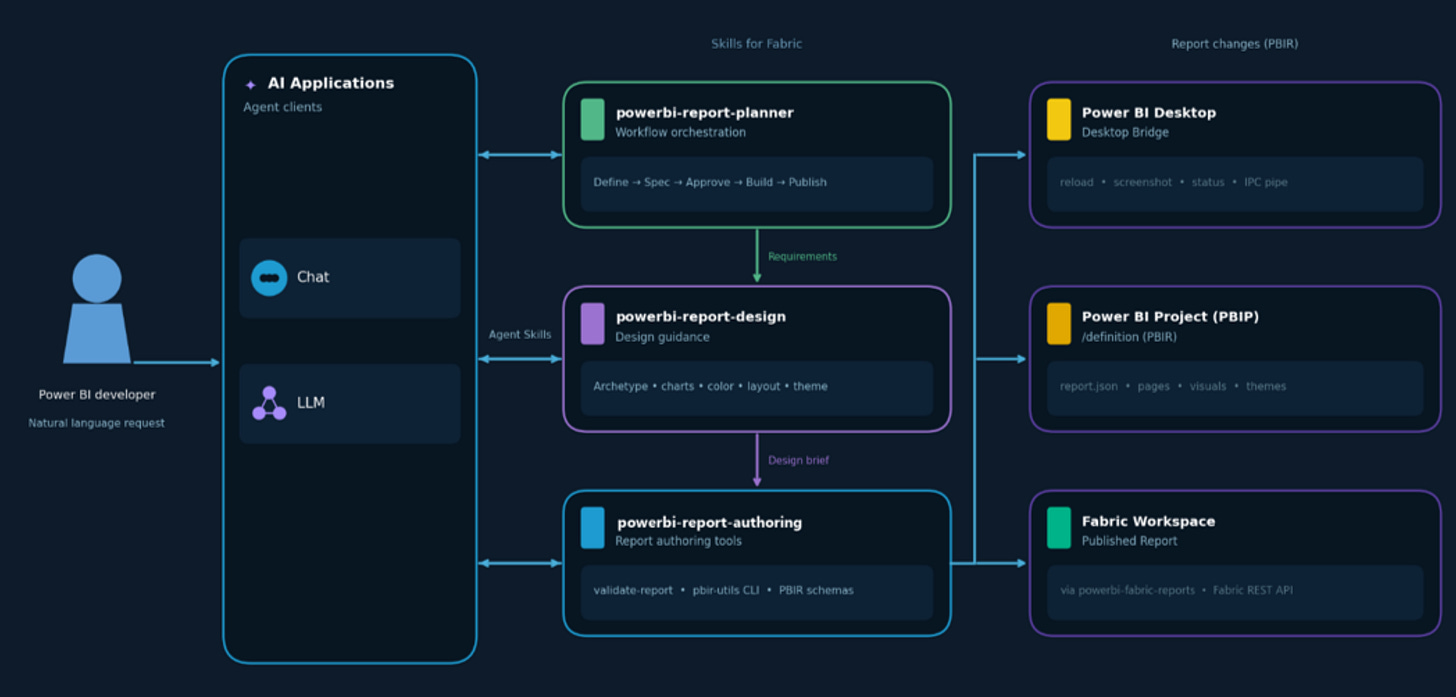Click the Requirements connector label
Image resolution: width=1456 pixels, height=697 pixels.
(802, 257)
